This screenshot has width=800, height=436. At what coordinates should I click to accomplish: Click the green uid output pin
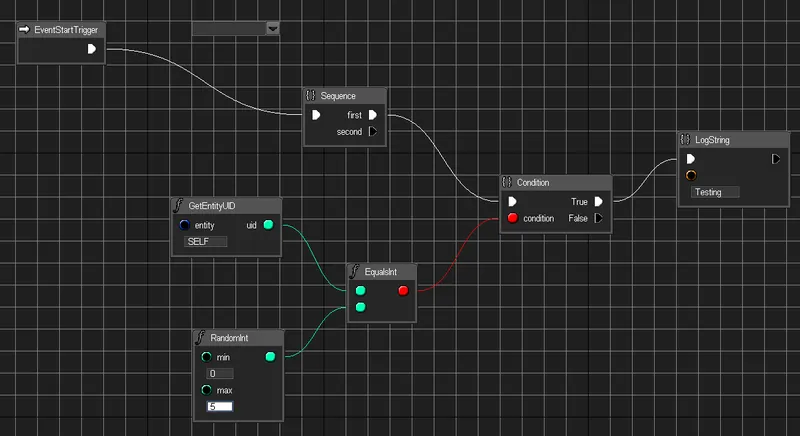pos(268,225)
